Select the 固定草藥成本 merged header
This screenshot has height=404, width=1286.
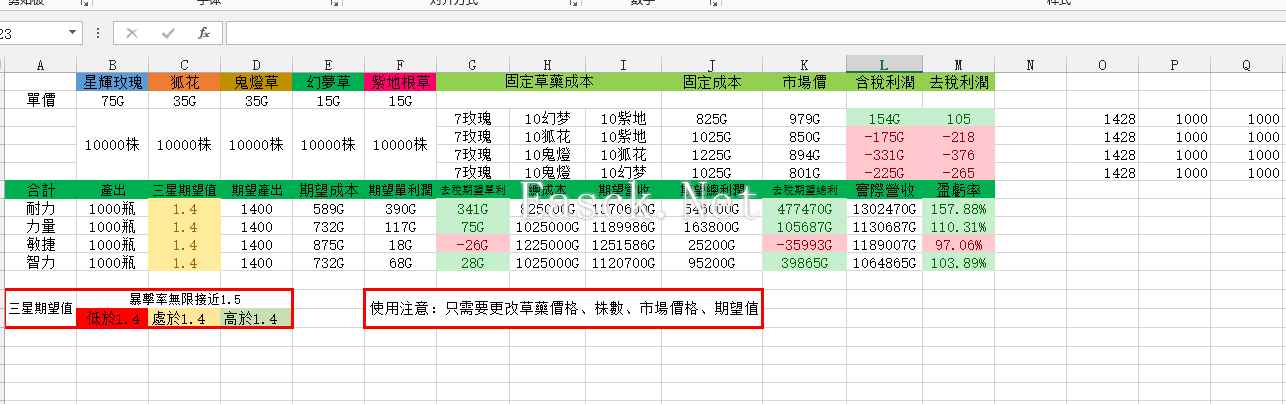point(549,82)
